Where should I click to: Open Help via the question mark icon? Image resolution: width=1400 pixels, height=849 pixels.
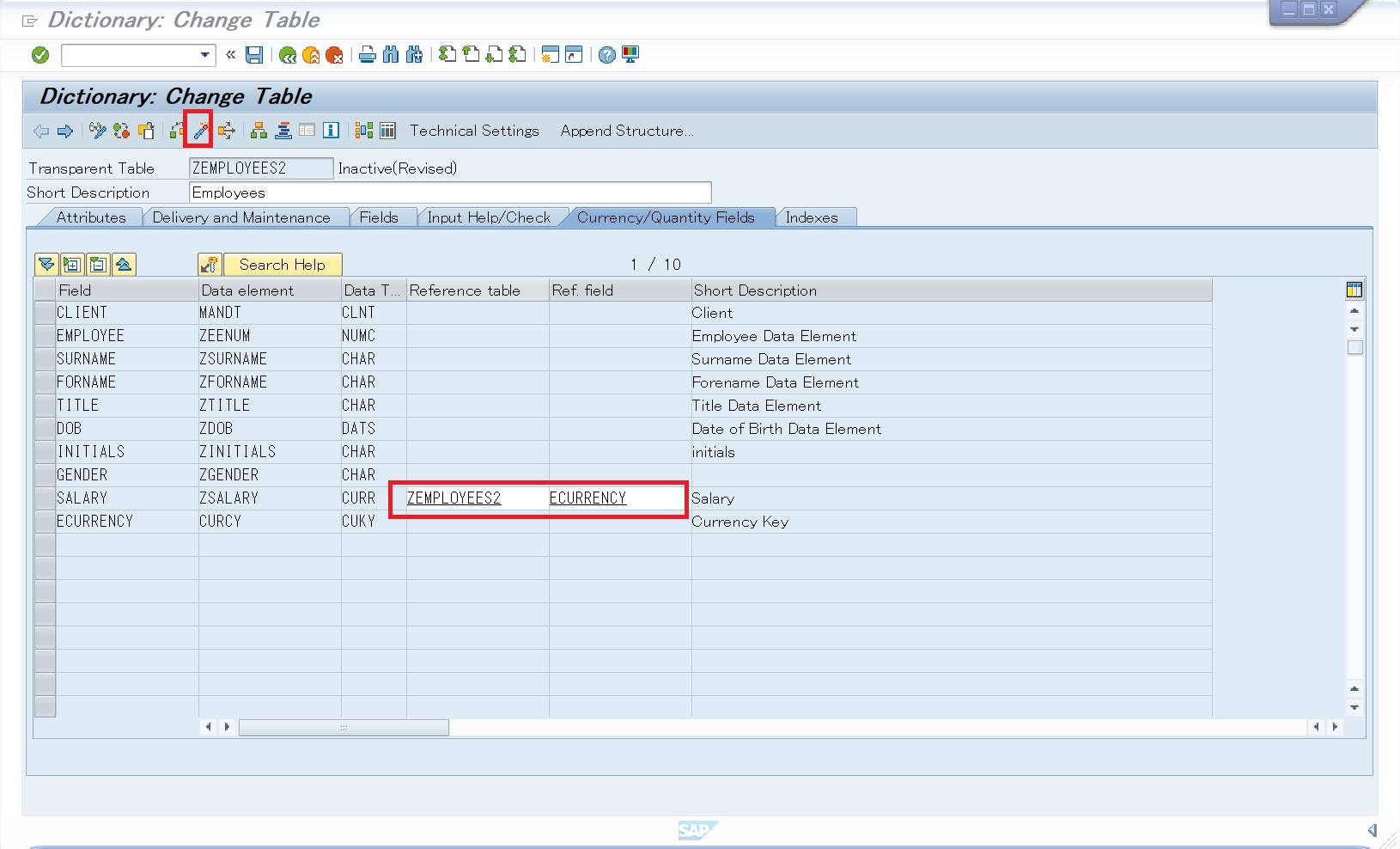(607, 55)
